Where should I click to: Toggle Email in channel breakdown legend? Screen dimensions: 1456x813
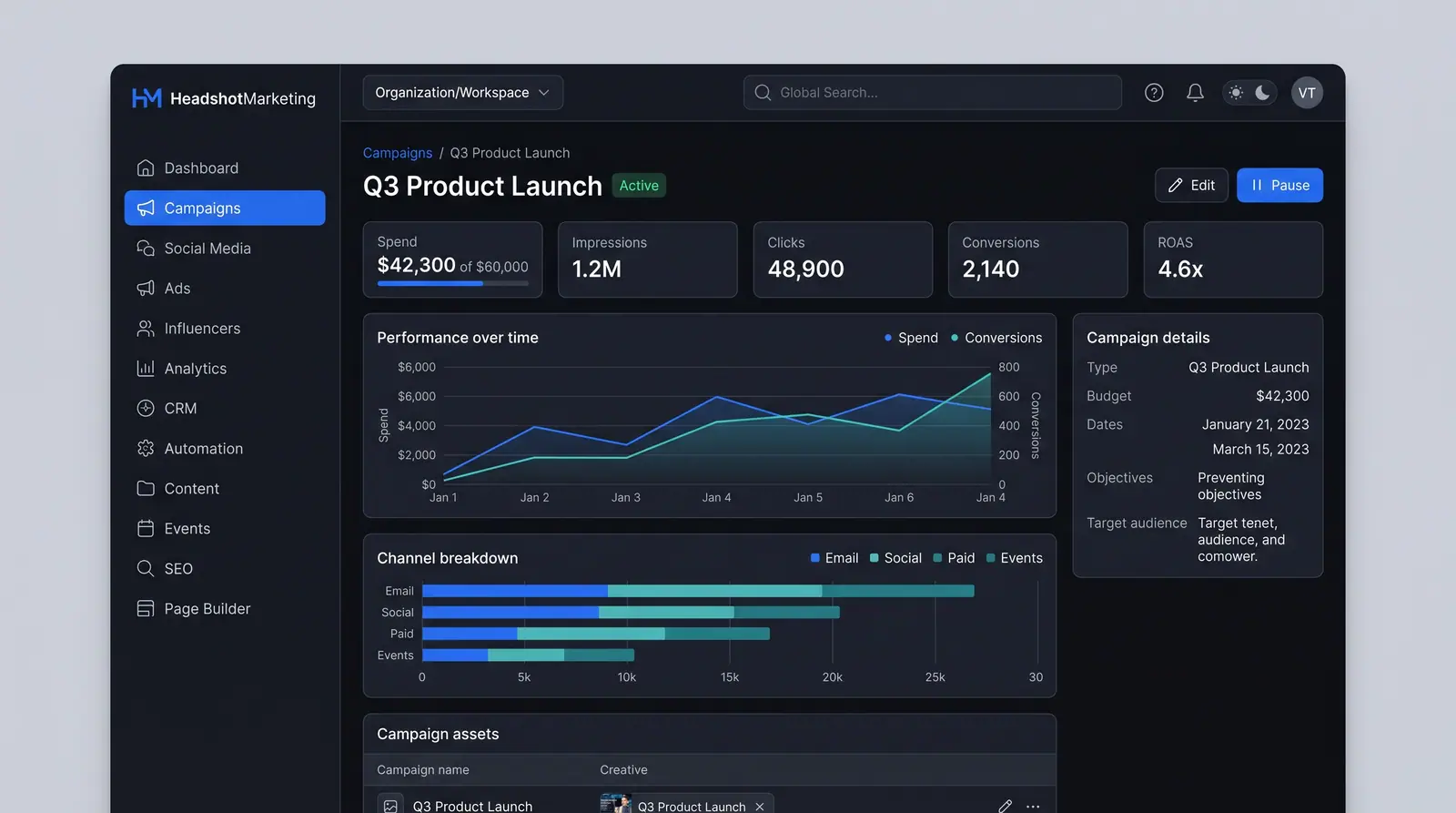(x=834, y=557)
